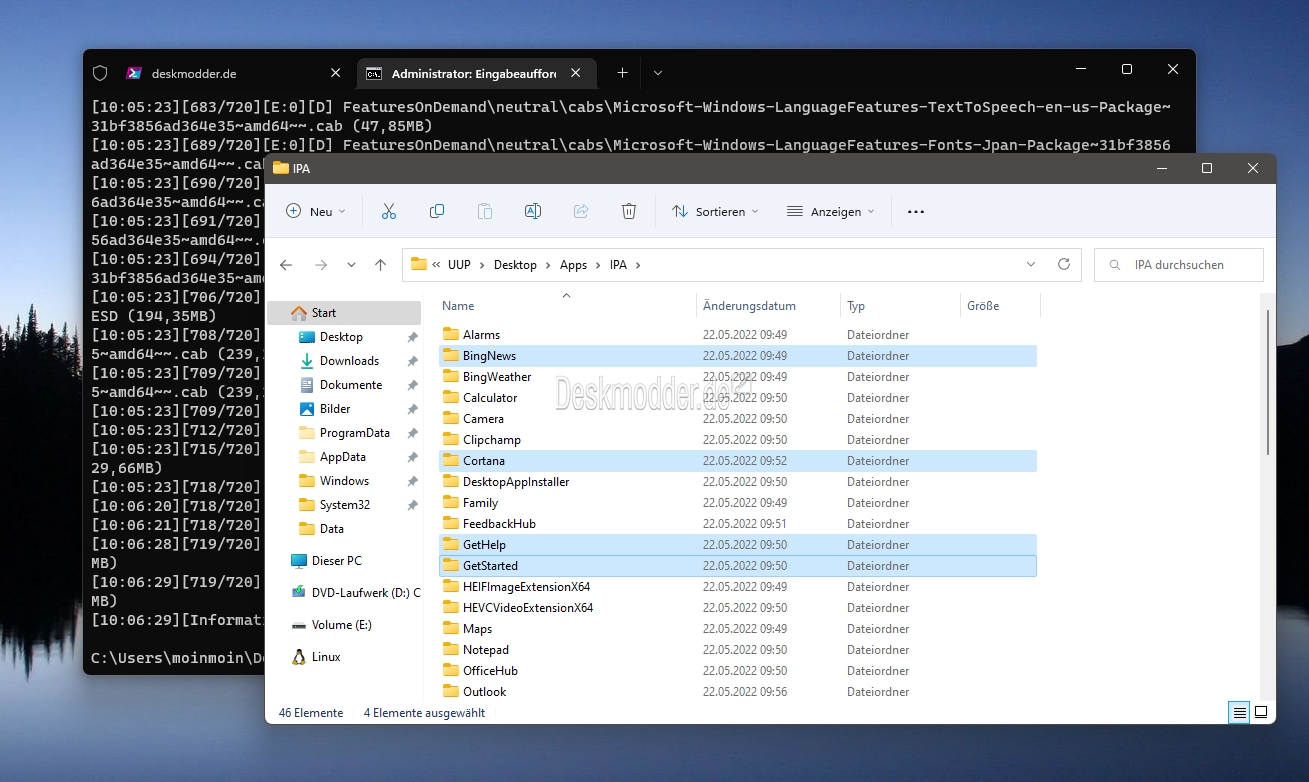The image size is (1309, 782).
Task: Select the GetHelp folder row
Action: coord(738,544)
